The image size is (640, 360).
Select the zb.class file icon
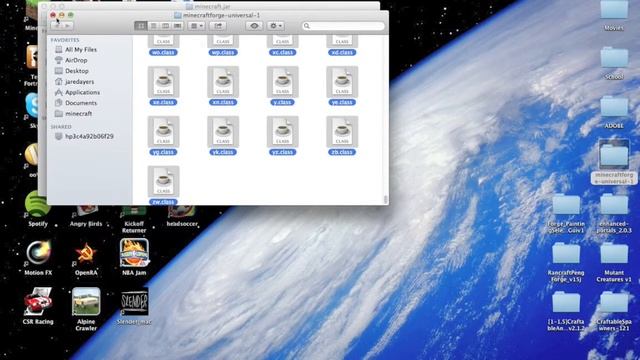tap(342, 131)
